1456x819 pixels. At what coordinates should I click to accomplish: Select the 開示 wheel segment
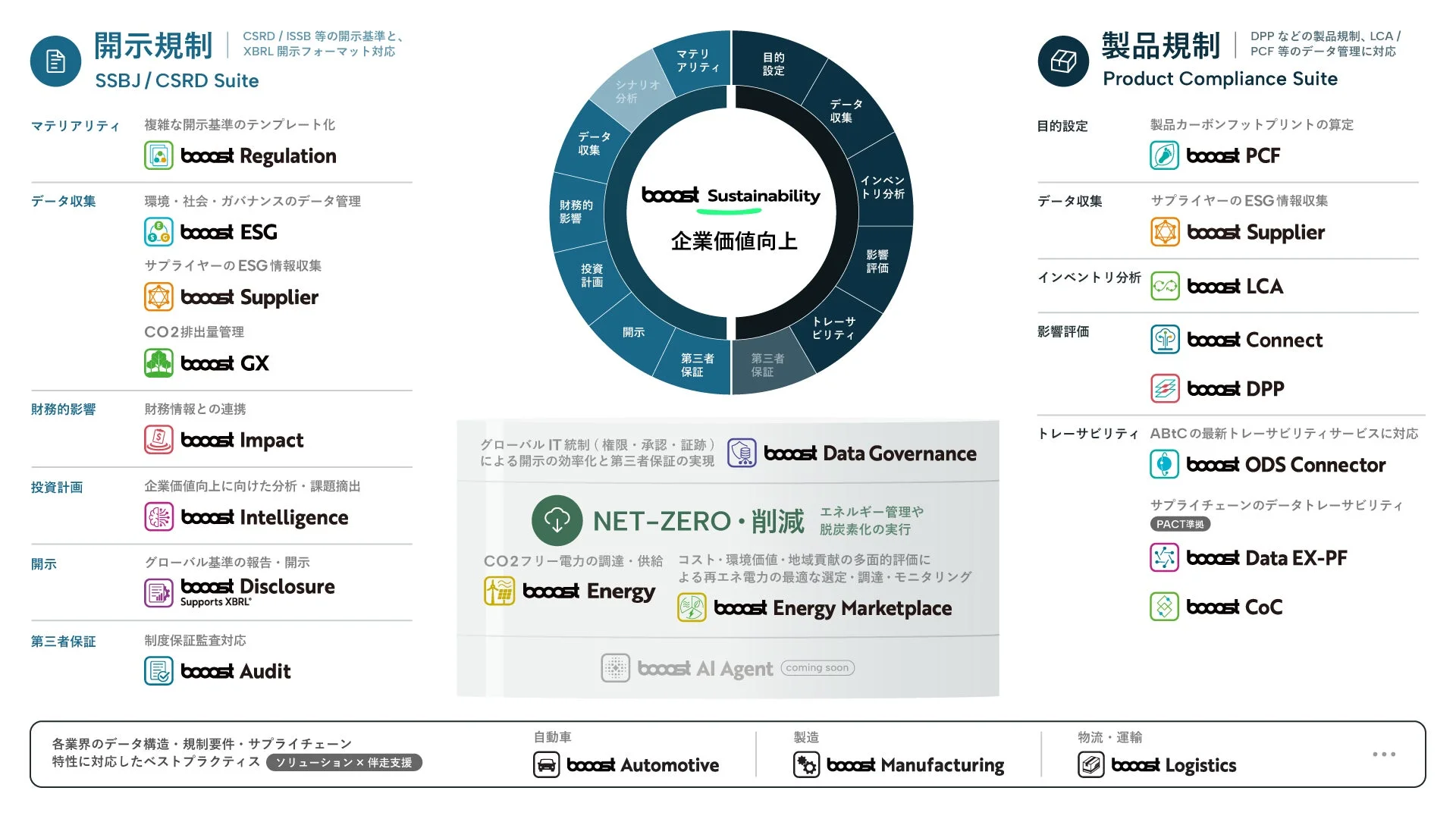(633, 332)
